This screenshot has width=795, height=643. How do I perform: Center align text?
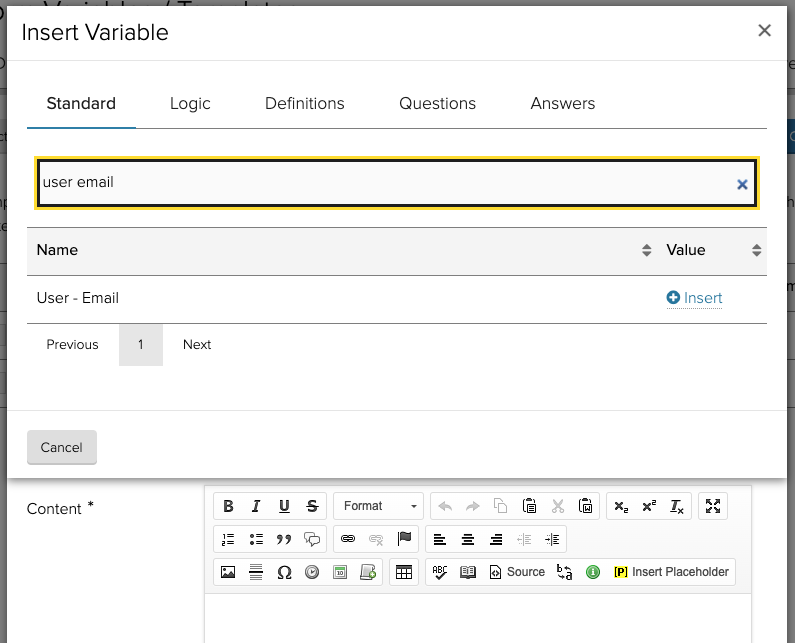click(467, 539)
